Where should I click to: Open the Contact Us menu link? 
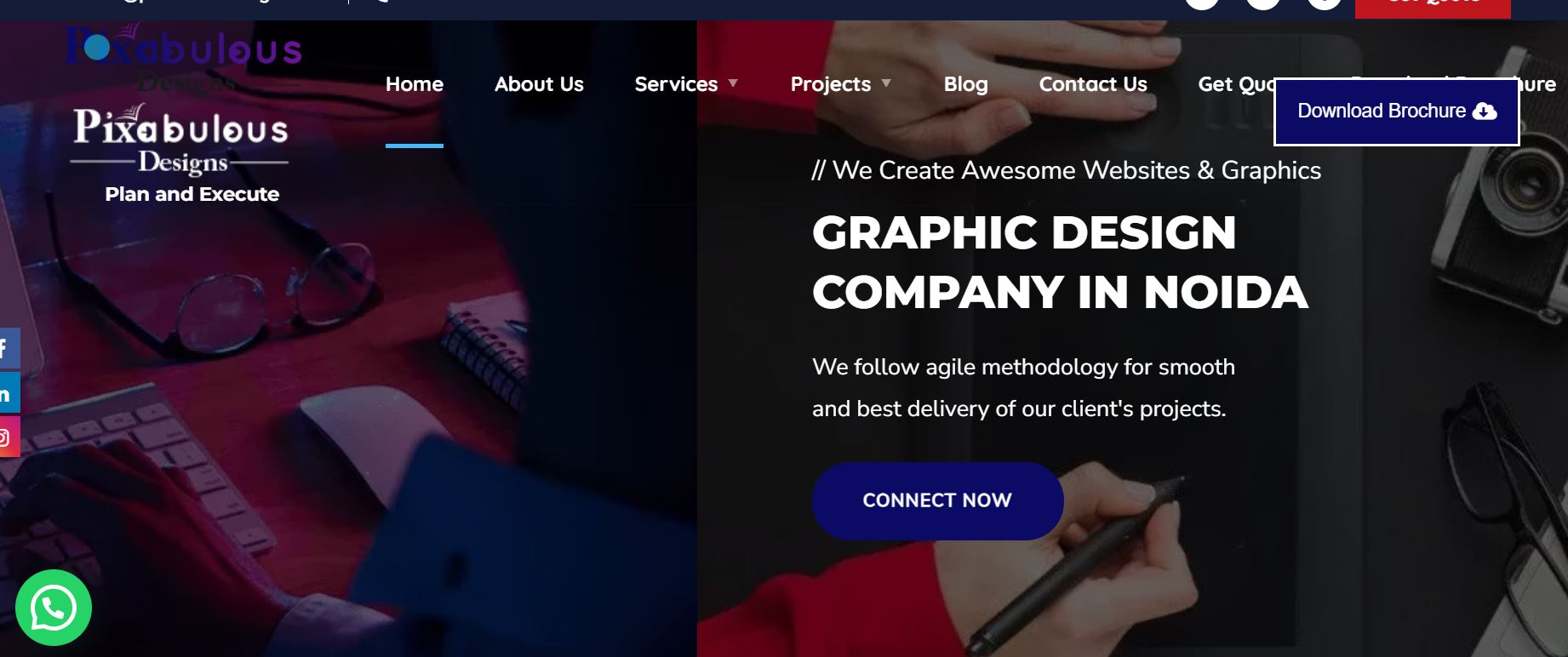point(1093,84)
